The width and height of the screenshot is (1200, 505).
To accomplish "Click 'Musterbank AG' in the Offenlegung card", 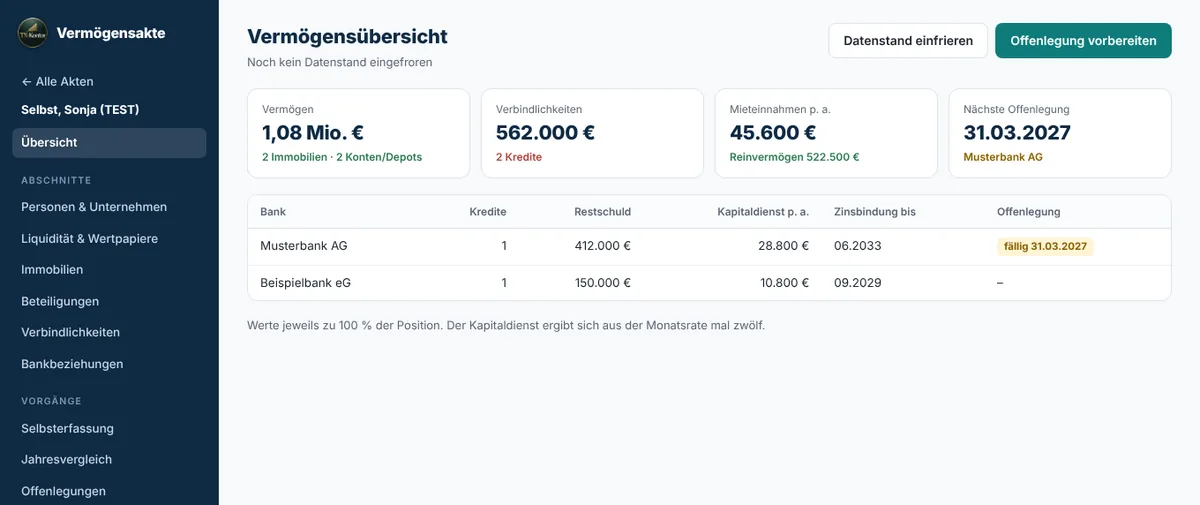I will coord(1001,157).
